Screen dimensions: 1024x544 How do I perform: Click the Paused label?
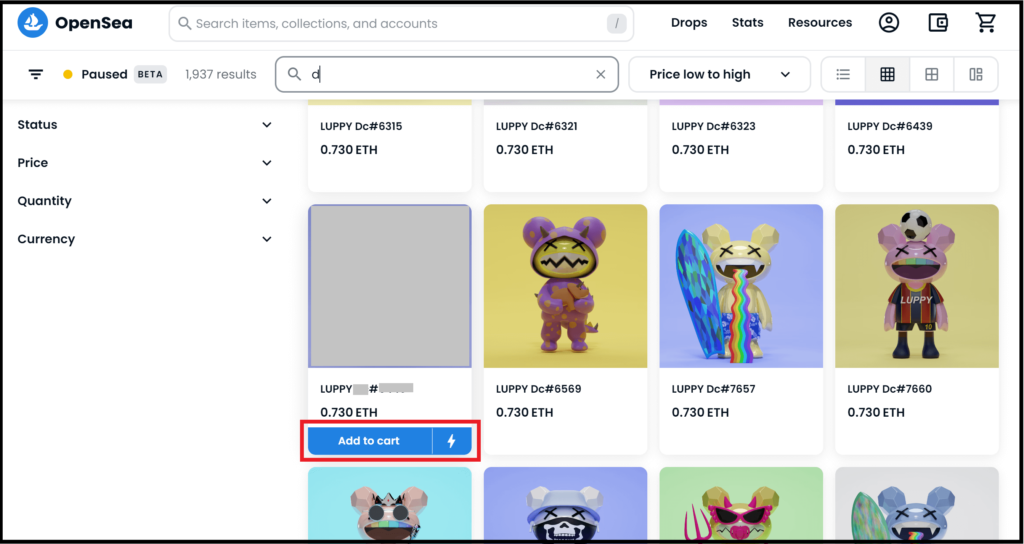coord(104,74)
